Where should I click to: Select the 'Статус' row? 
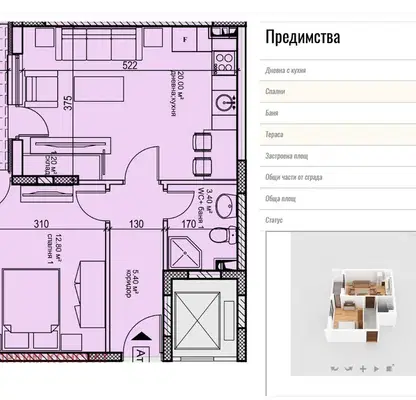click(x=338, y=220)
